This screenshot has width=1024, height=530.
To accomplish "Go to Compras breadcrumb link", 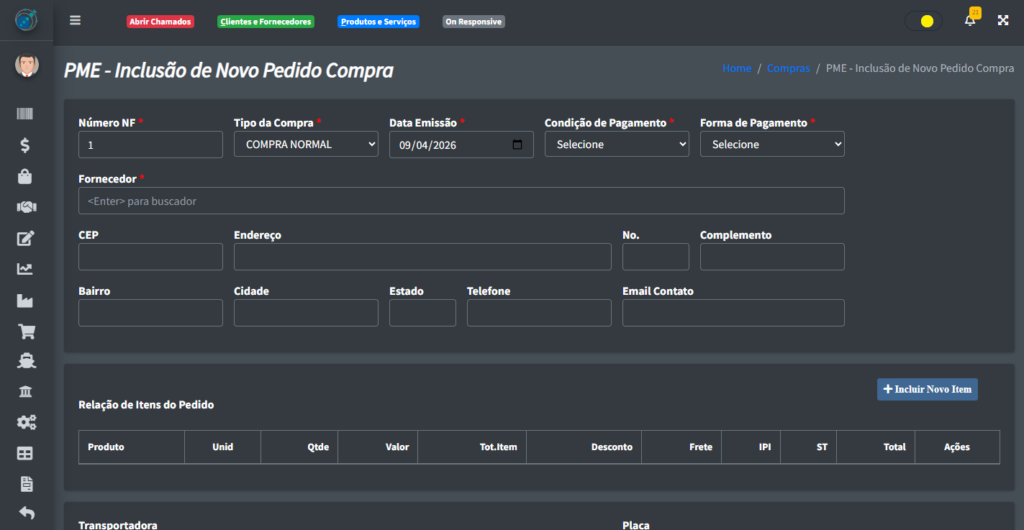I will (x=788, y=68).
